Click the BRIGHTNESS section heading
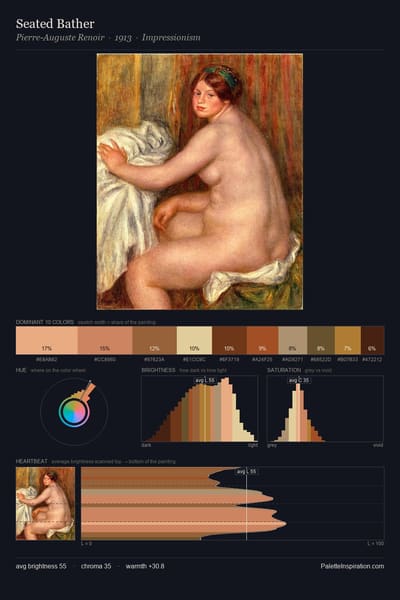The image size is (400, 600). click(158, 370)
